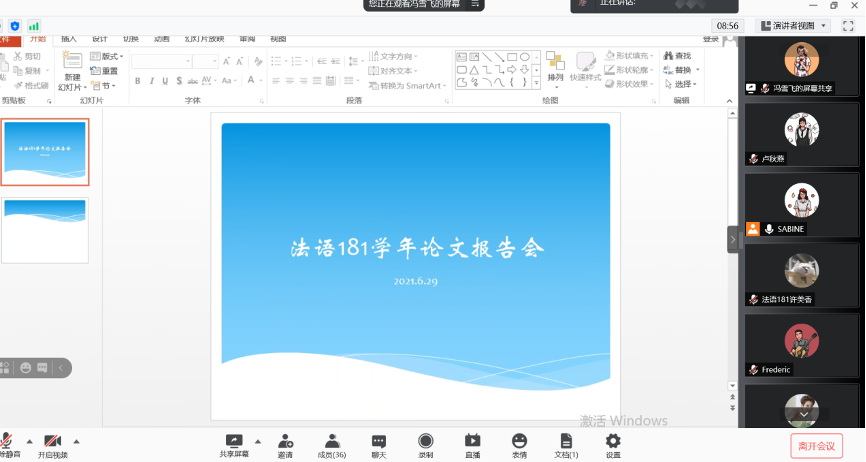This screenshot has height=462, width=866.
Task: Open meeting Settings (设置) gear
Action: click(x=613, y=441)
